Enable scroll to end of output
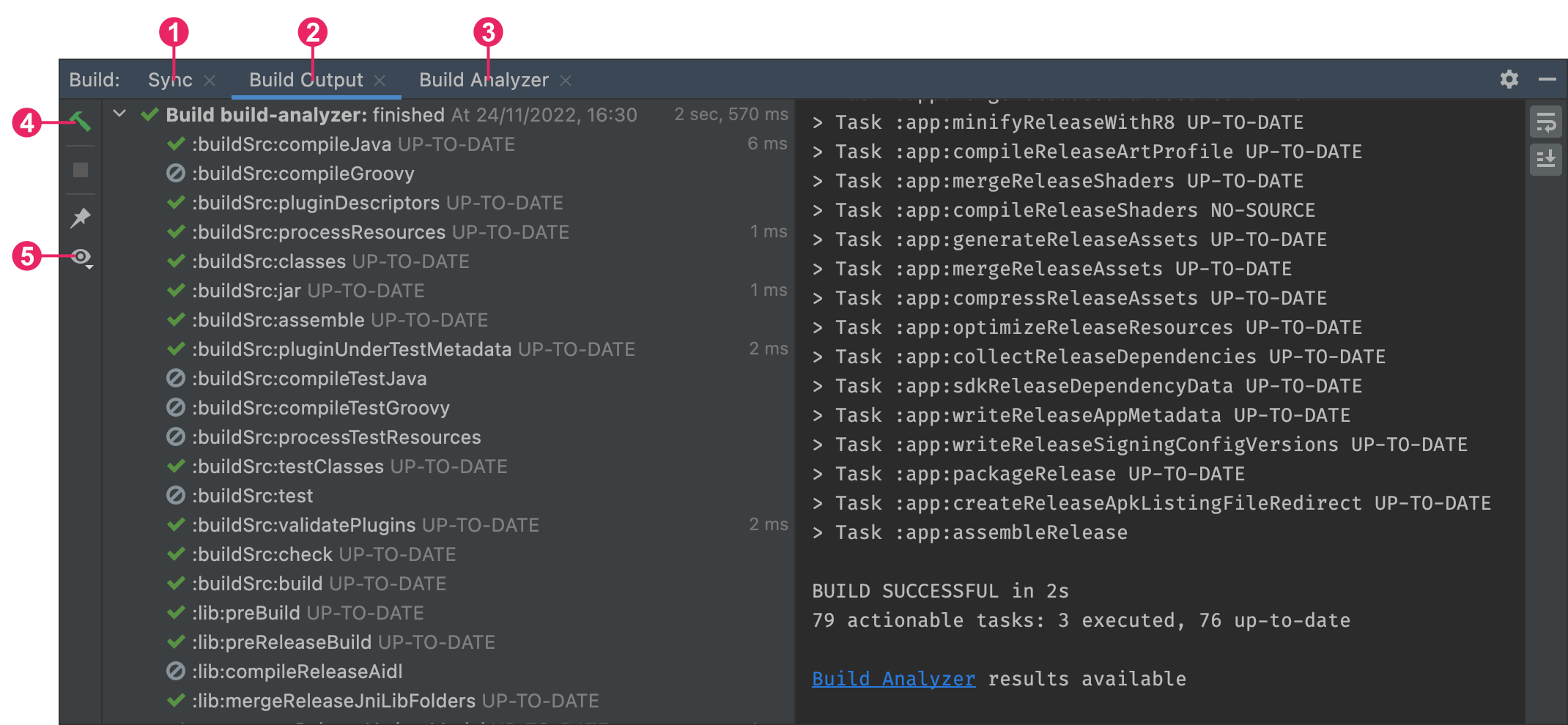 click(x=1545, y=159)
